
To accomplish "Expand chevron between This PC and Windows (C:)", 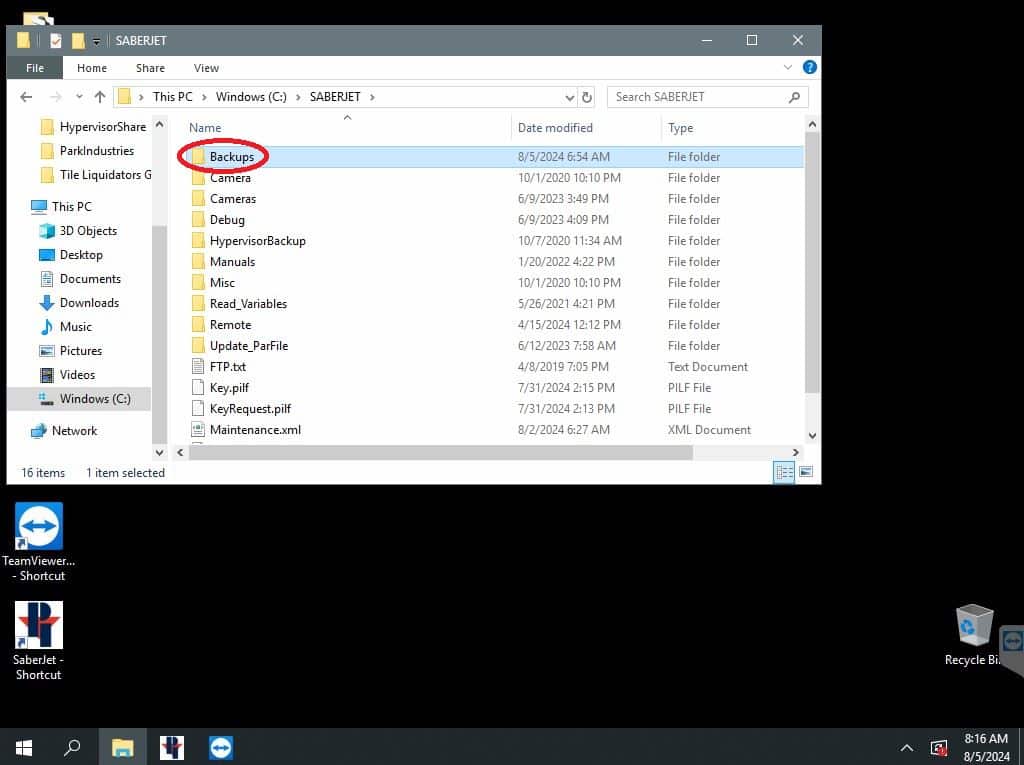I will [204, 97].
